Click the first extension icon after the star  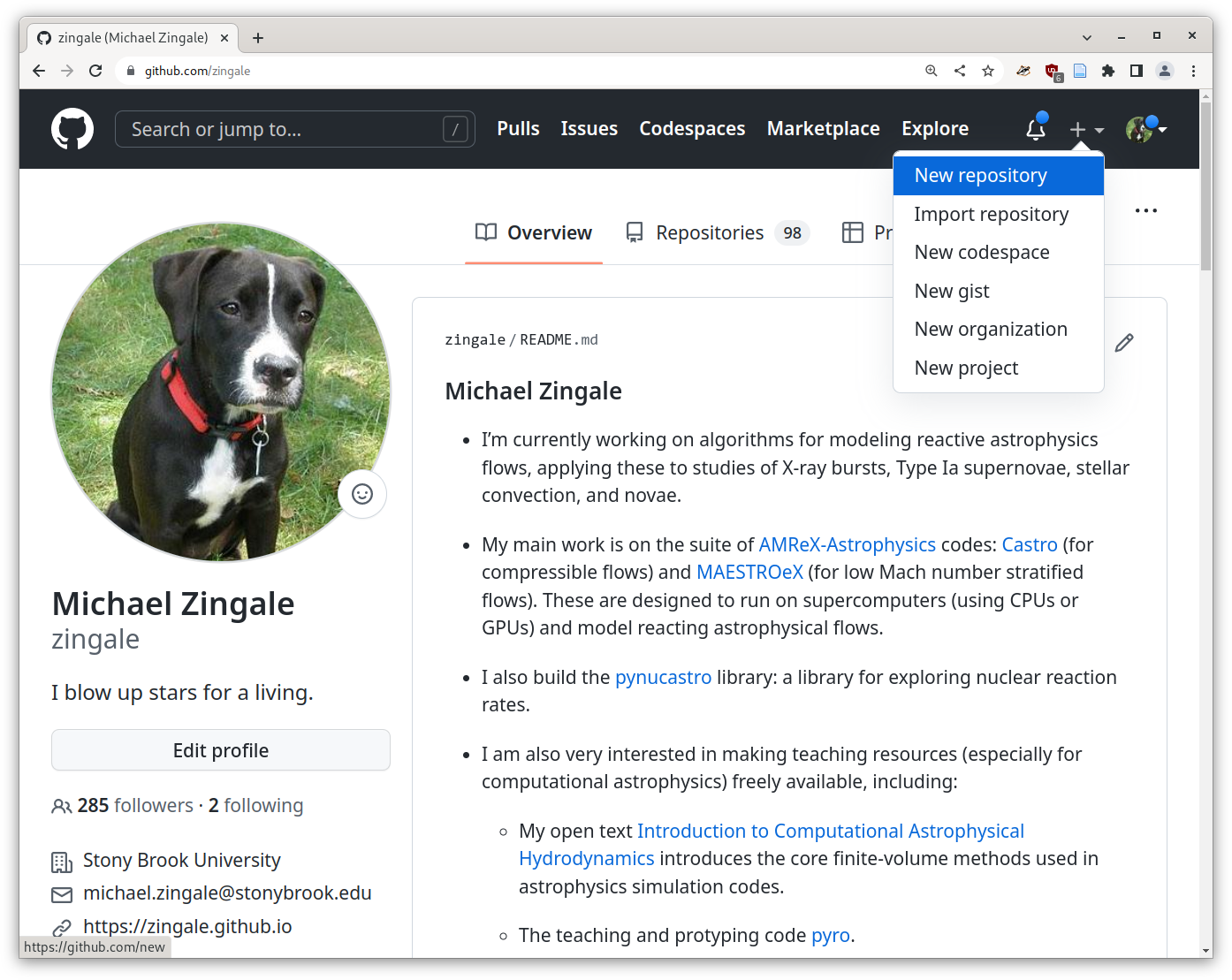pos(1023,71)
